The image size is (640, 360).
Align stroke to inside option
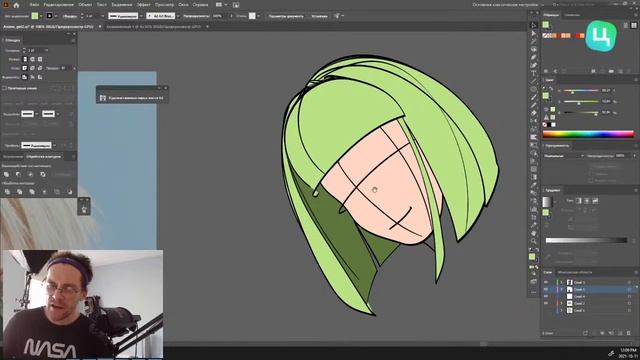(x=32, y=77)
